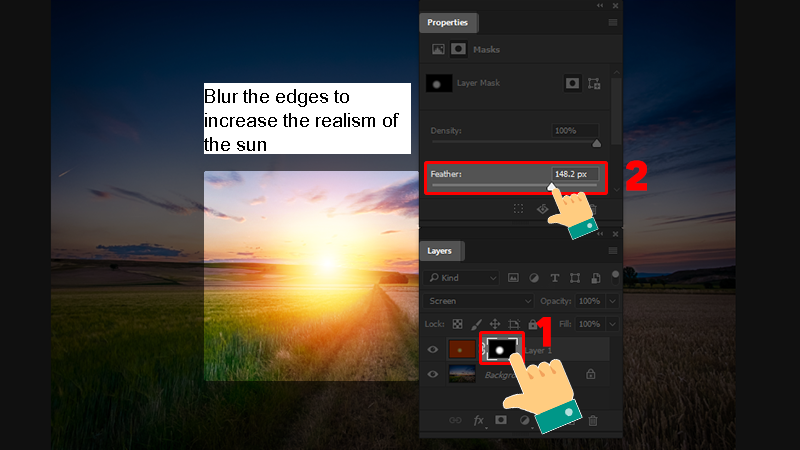This screenshot has height=450, width=800.
Task: Toggle lock transparent pixels
Action: coord(457,324)
